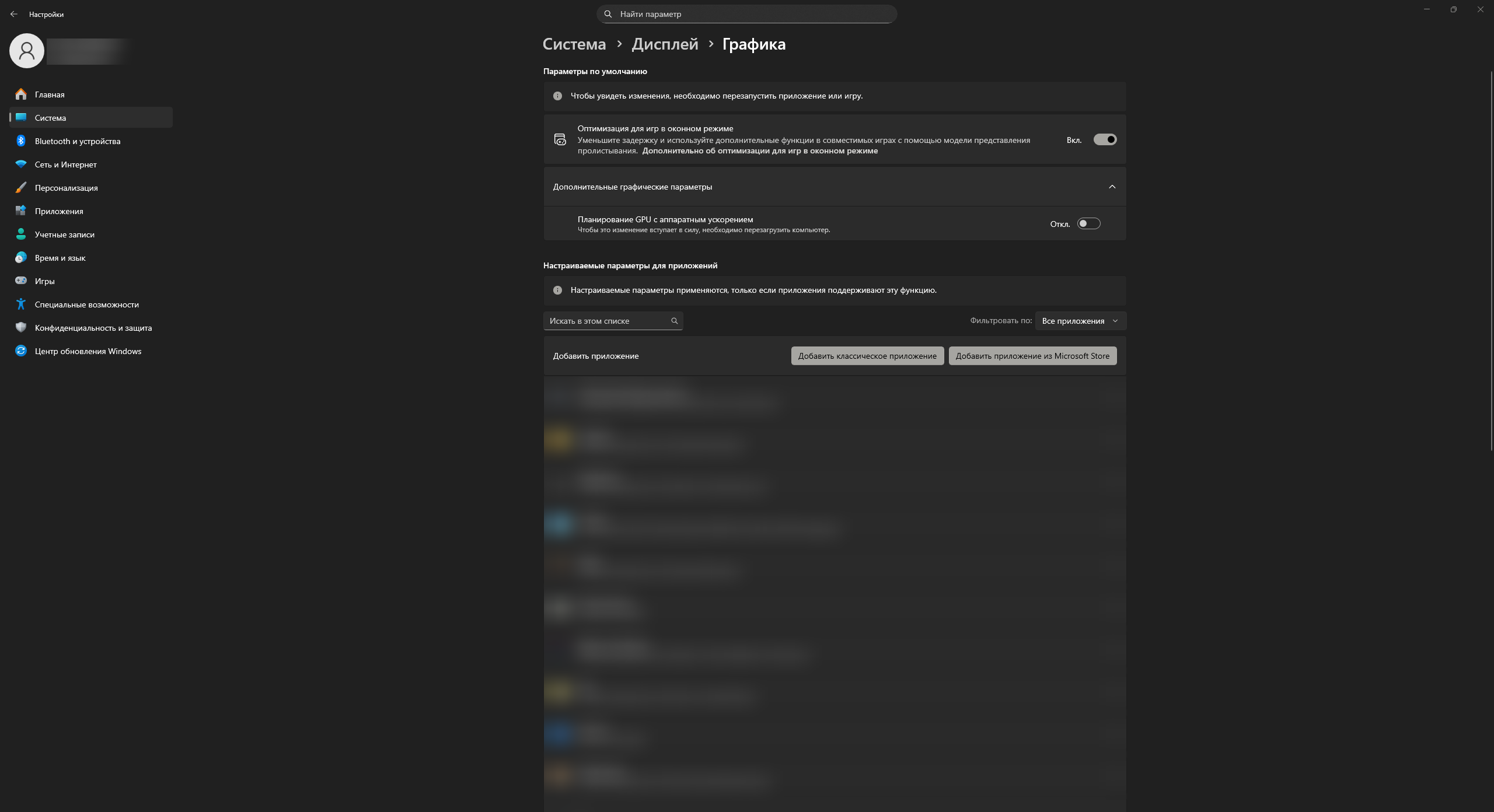The height and width of the screenshot is (812, 1494).
Task: Click the user profile avatar
Action: (27, 51)
